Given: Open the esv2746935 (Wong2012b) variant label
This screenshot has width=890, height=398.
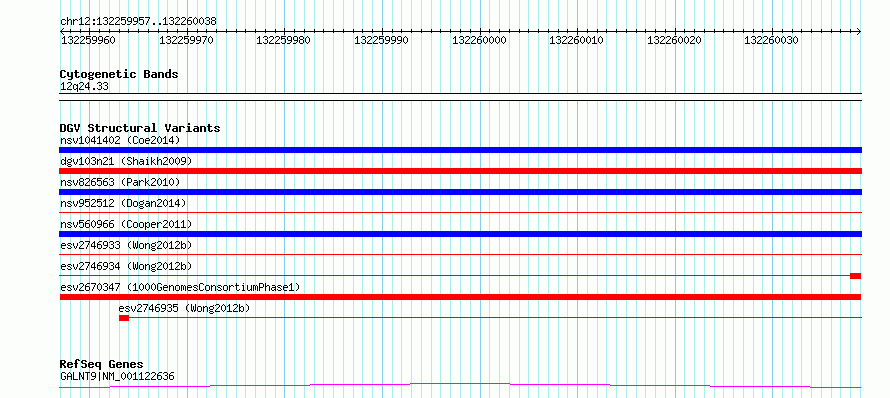Looking at the screenshot, I should point(184,308).
